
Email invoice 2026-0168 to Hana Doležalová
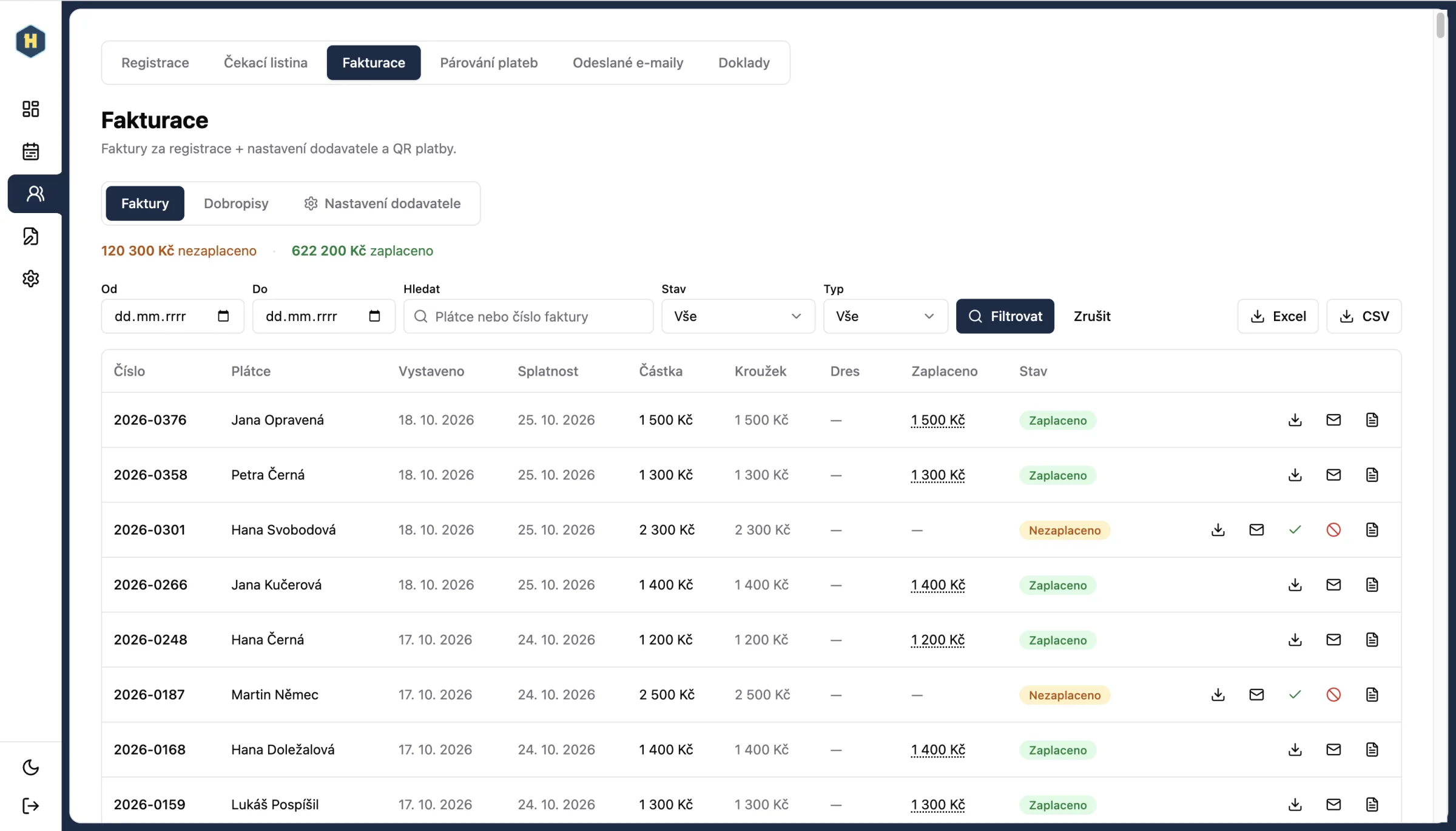point(1333,750)
